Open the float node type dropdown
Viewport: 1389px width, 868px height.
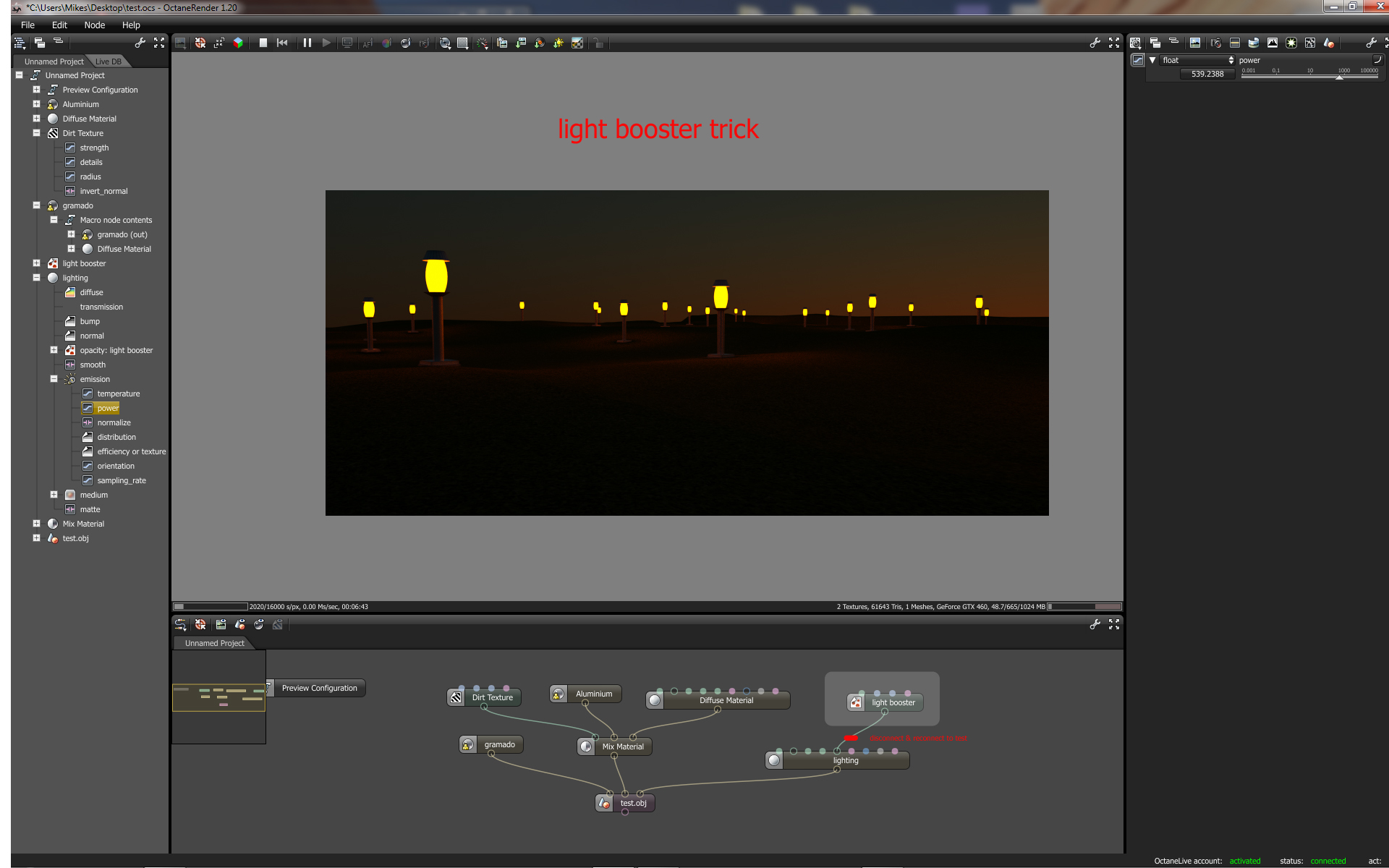[x=1197, y=60]
